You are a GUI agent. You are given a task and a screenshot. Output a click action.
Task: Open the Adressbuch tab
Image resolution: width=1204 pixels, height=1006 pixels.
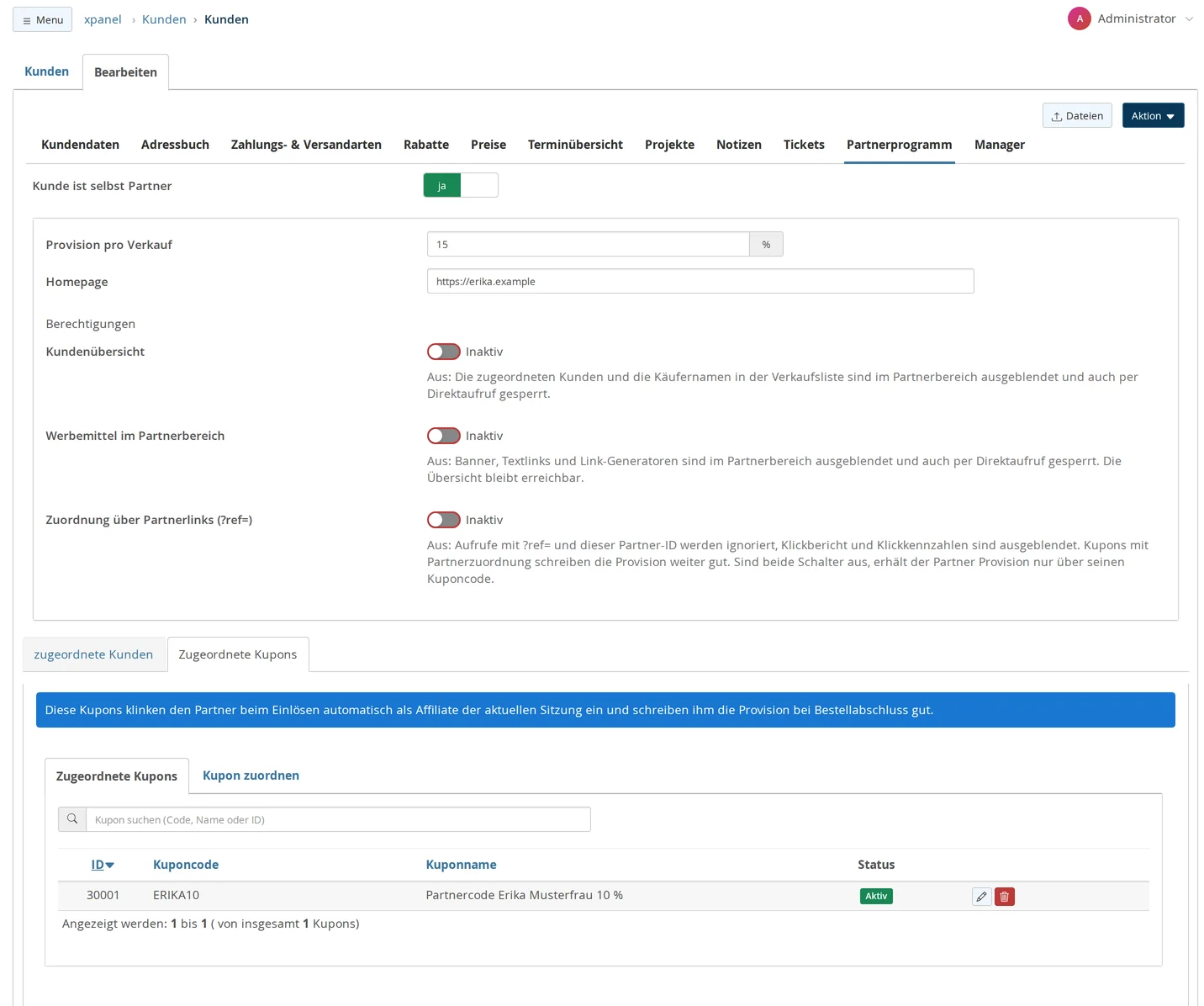(175, 145)
